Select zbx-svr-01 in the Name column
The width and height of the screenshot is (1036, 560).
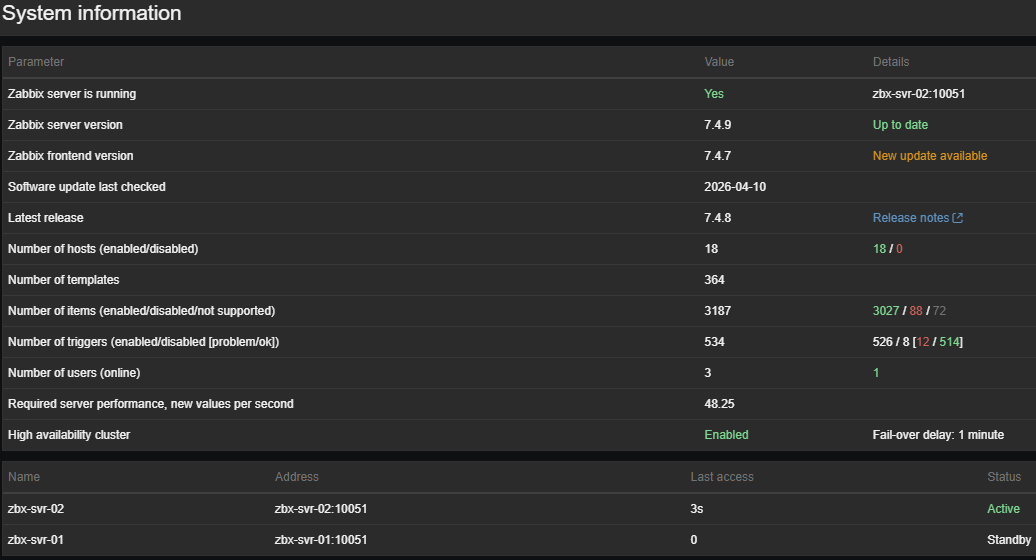[x=36, y=540]
